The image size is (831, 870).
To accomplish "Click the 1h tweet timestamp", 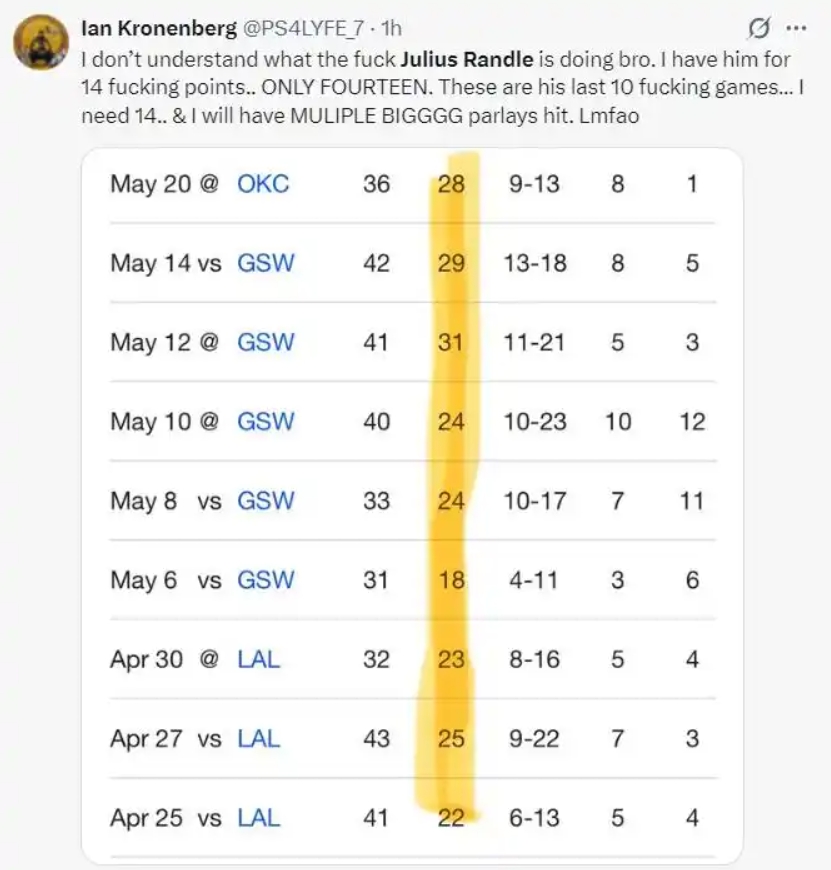I will [391, 28].
